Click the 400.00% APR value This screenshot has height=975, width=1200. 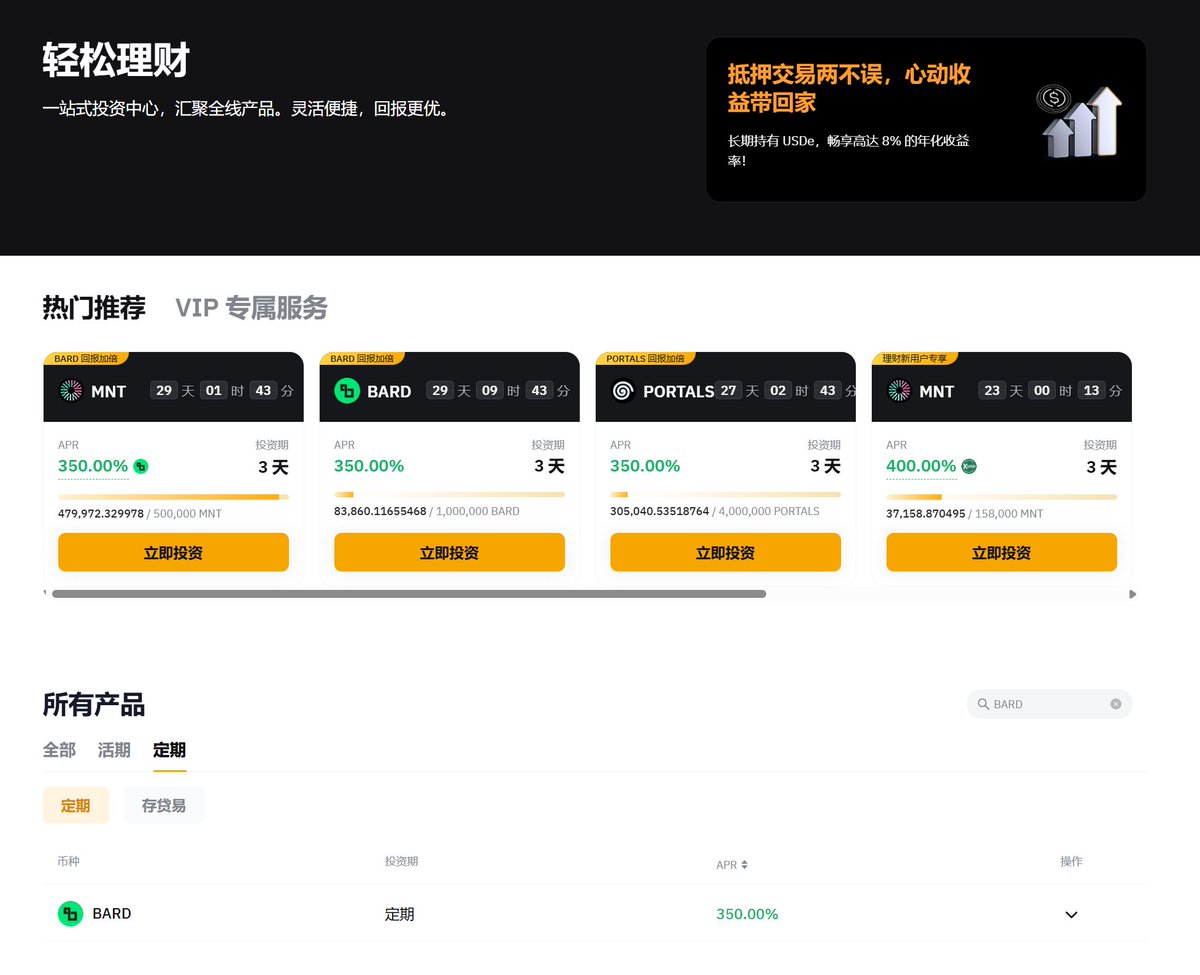tap(921, 466)
